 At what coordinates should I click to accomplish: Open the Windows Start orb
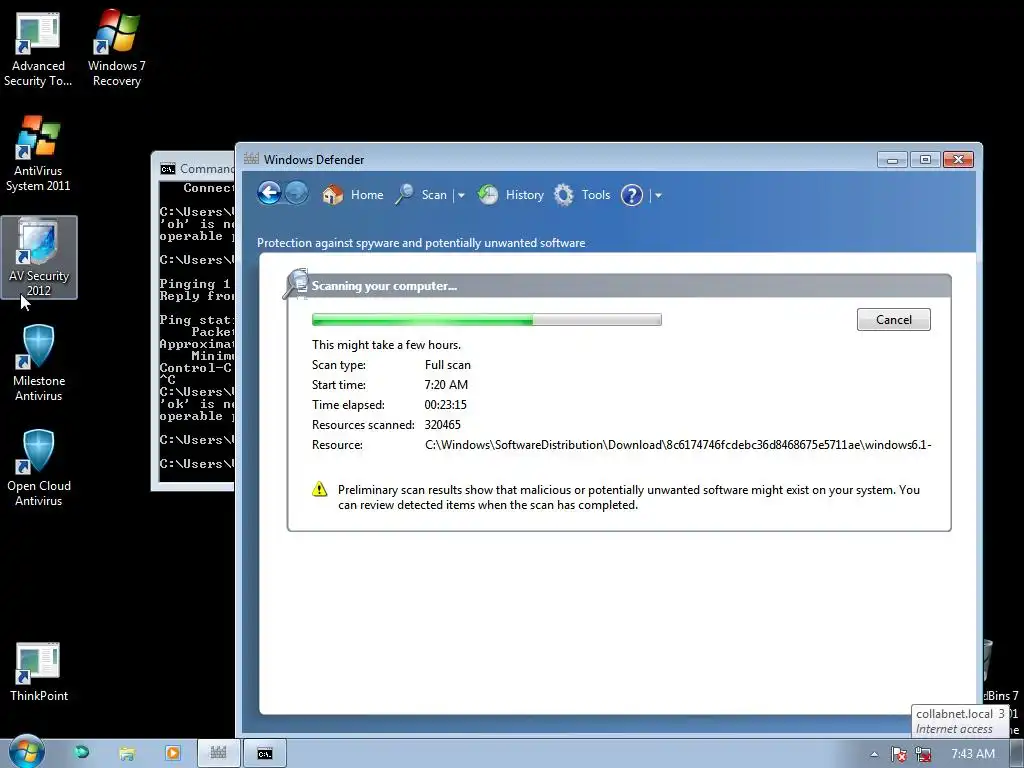coord(26,752)
